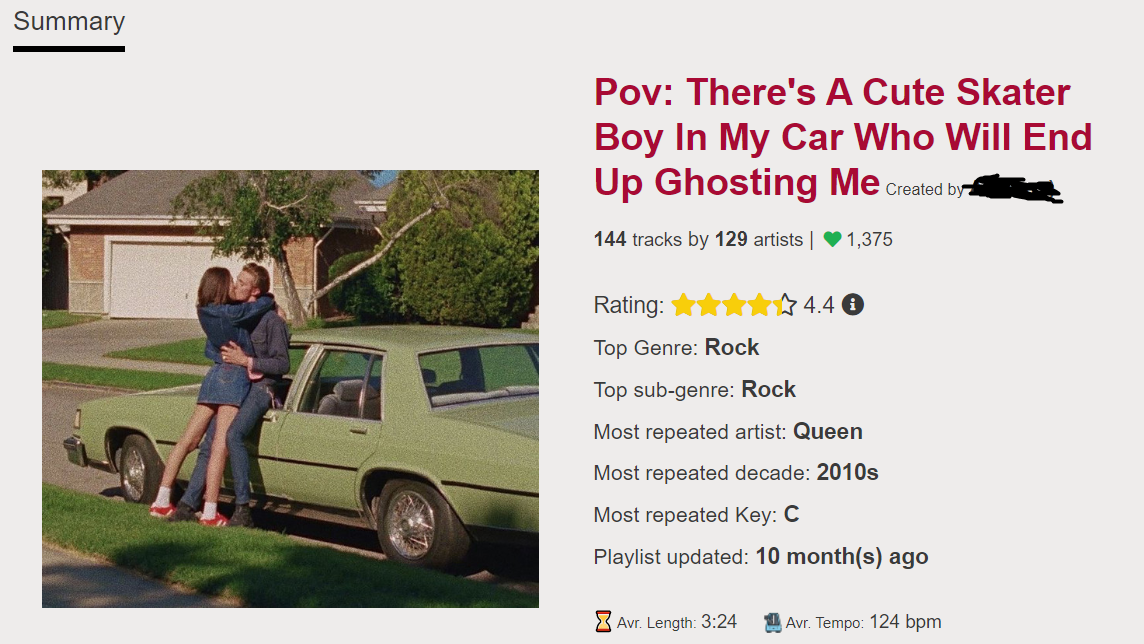Open the Summary tab

point(69,22)
